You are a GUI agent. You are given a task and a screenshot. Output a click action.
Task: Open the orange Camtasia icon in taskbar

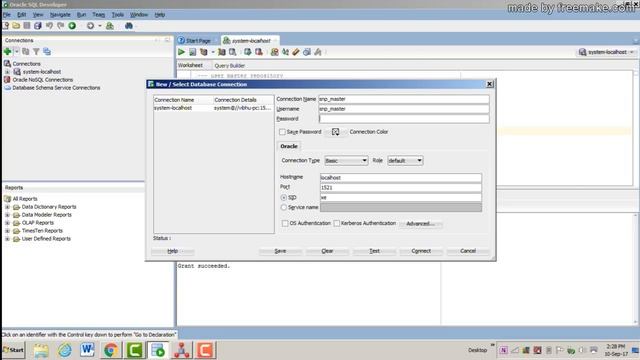205,350
